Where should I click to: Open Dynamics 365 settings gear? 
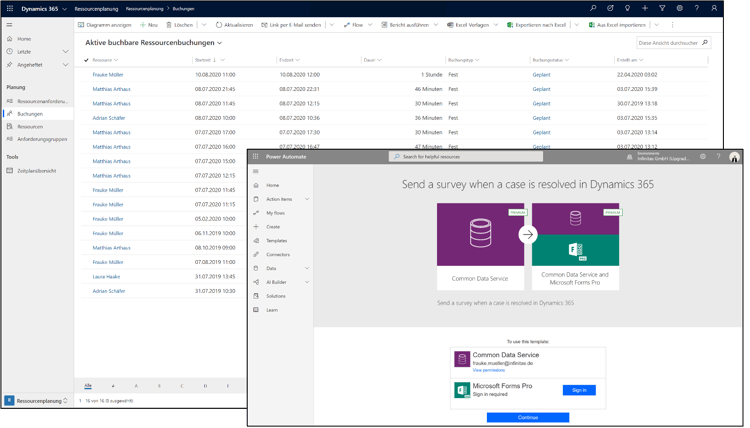[679, 8]
